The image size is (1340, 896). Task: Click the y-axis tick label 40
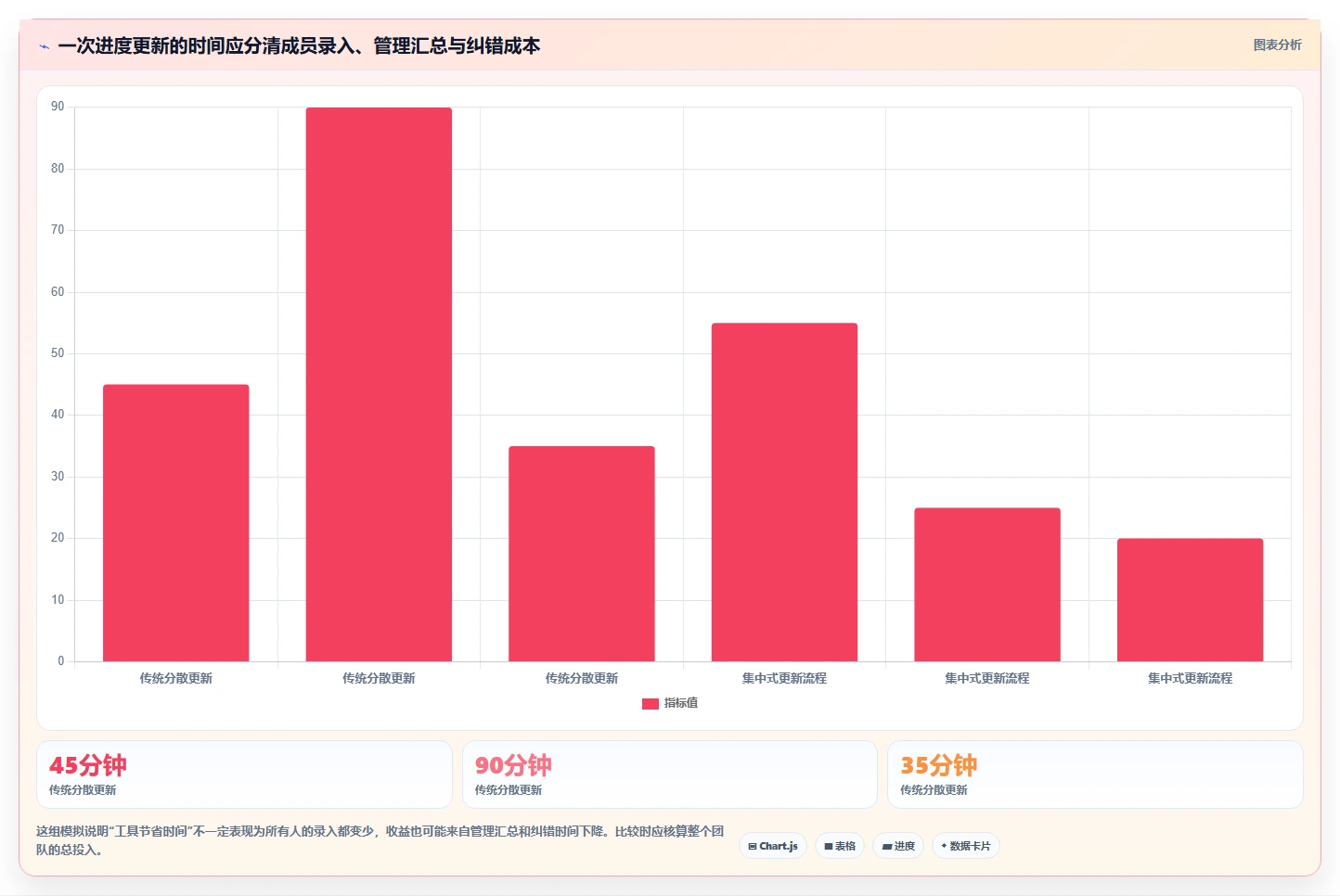pos(58,415)
